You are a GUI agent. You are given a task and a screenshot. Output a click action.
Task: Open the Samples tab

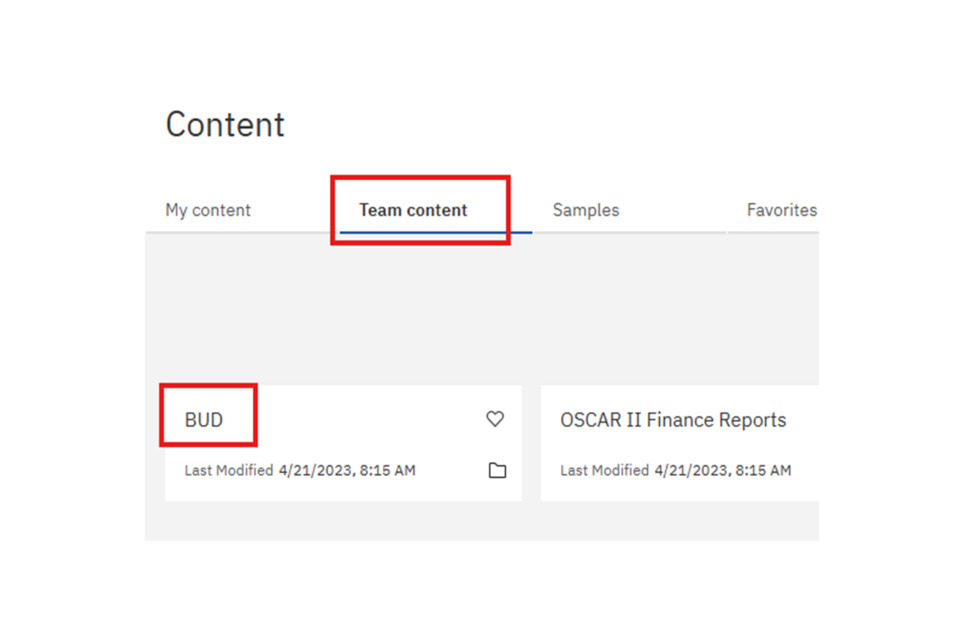pos(586,210)
